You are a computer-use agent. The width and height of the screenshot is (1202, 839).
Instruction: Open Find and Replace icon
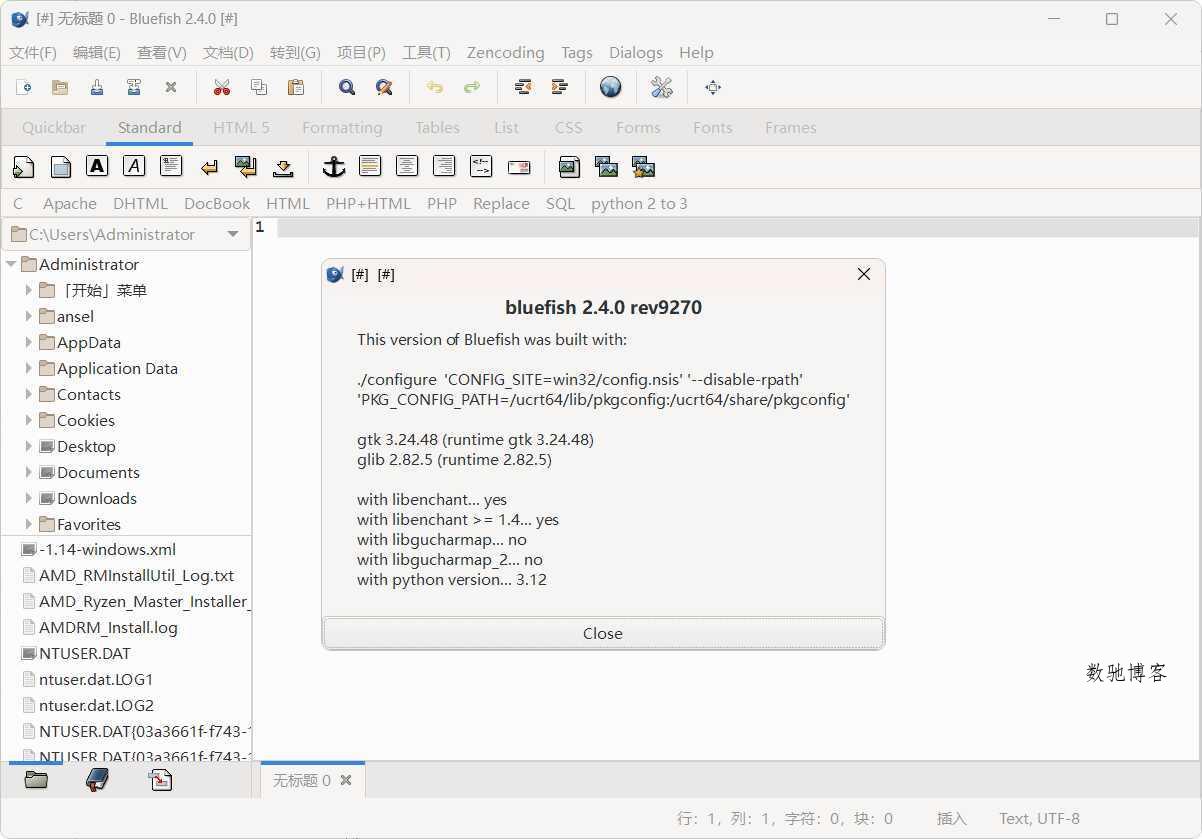coord(384,87)
